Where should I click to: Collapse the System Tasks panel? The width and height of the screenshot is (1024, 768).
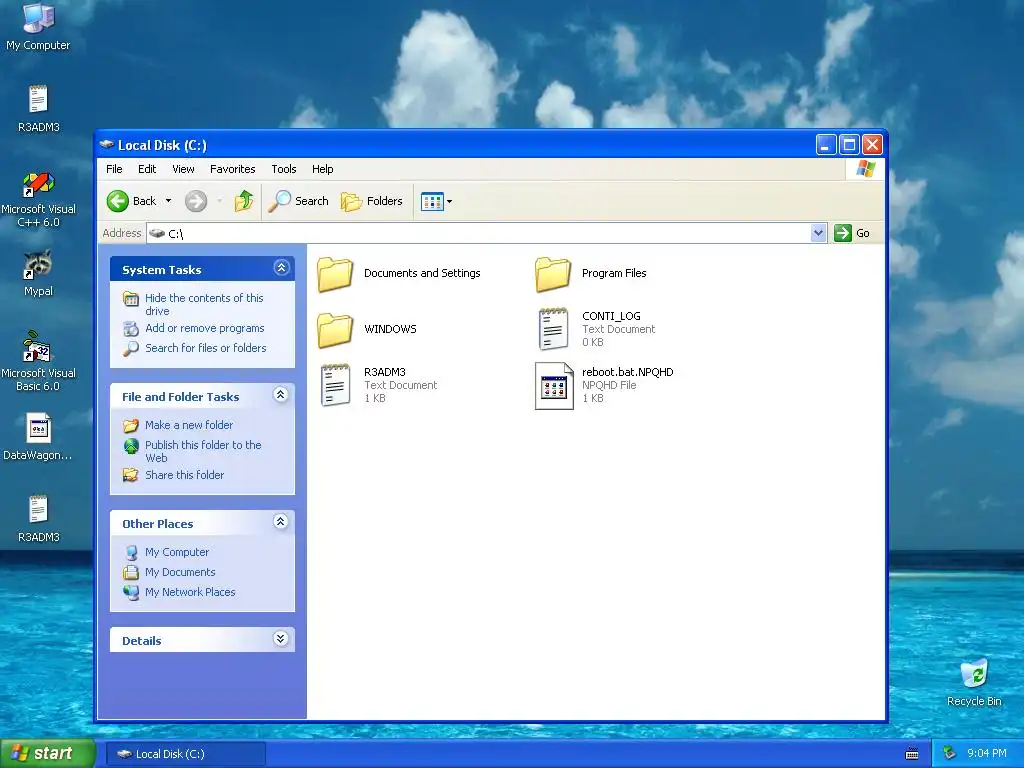pyautogui.click(x=281, y=268)
